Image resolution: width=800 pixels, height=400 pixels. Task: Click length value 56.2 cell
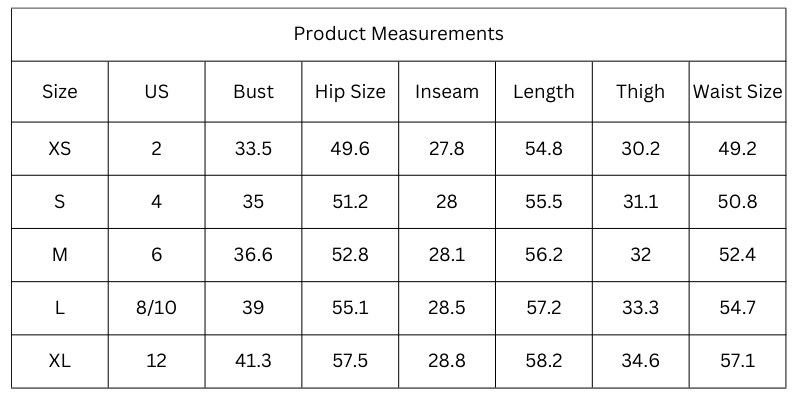click(544, 255)
